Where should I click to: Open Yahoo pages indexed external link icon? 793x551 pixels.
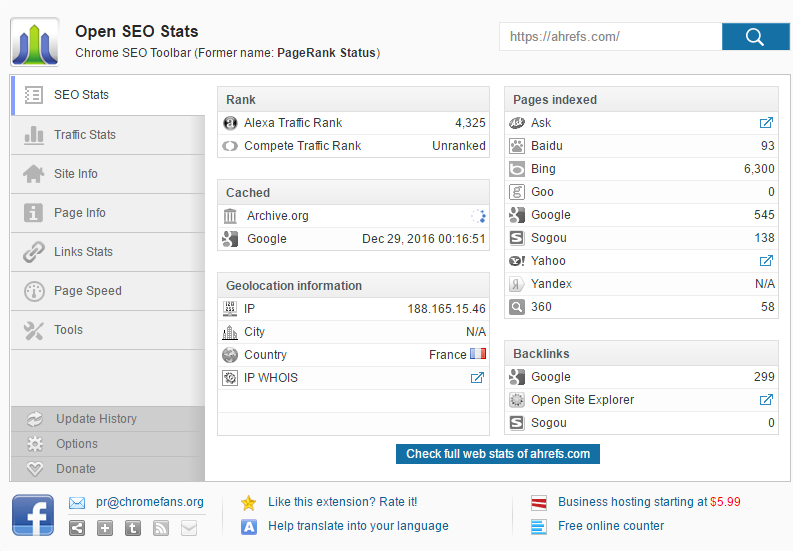(x=766, y=261)
